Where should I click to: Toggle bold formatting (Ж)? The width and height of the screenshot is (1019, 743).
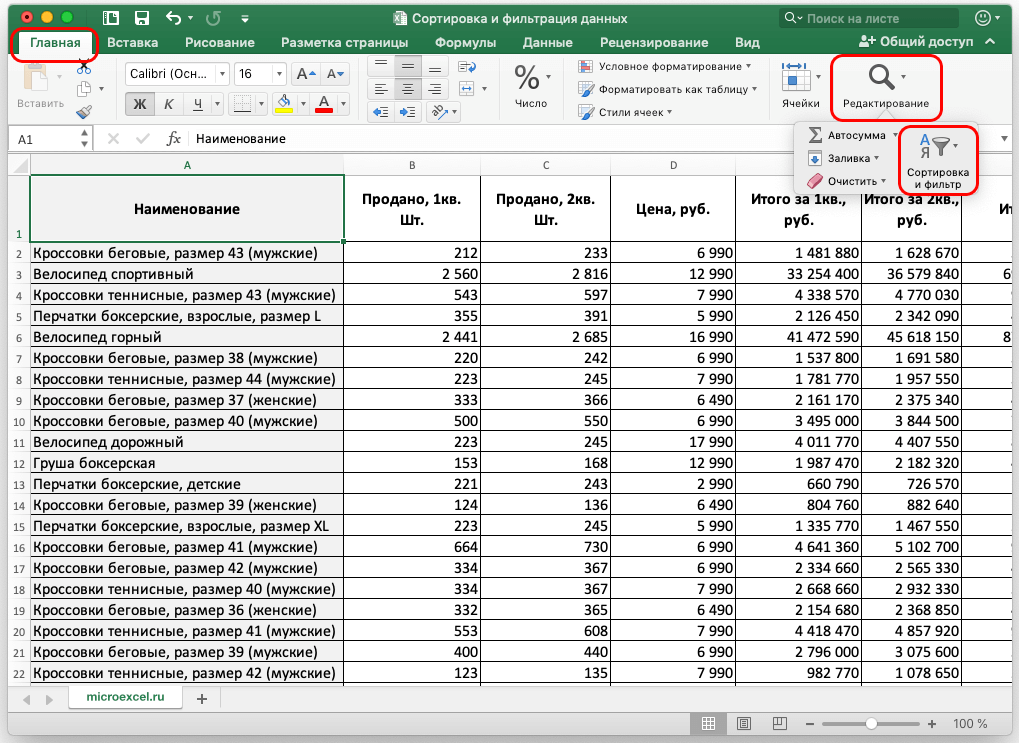(x=140, y=104)
